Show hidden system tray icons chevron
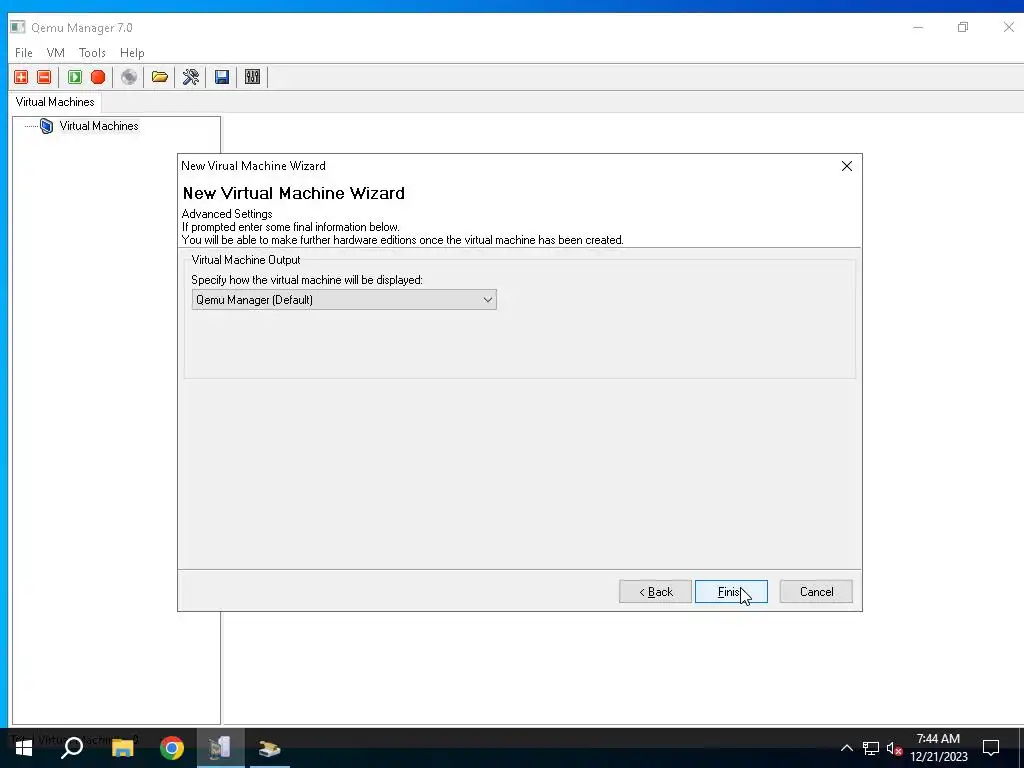Screen dimensions: 1024x768 click(846, 748)
